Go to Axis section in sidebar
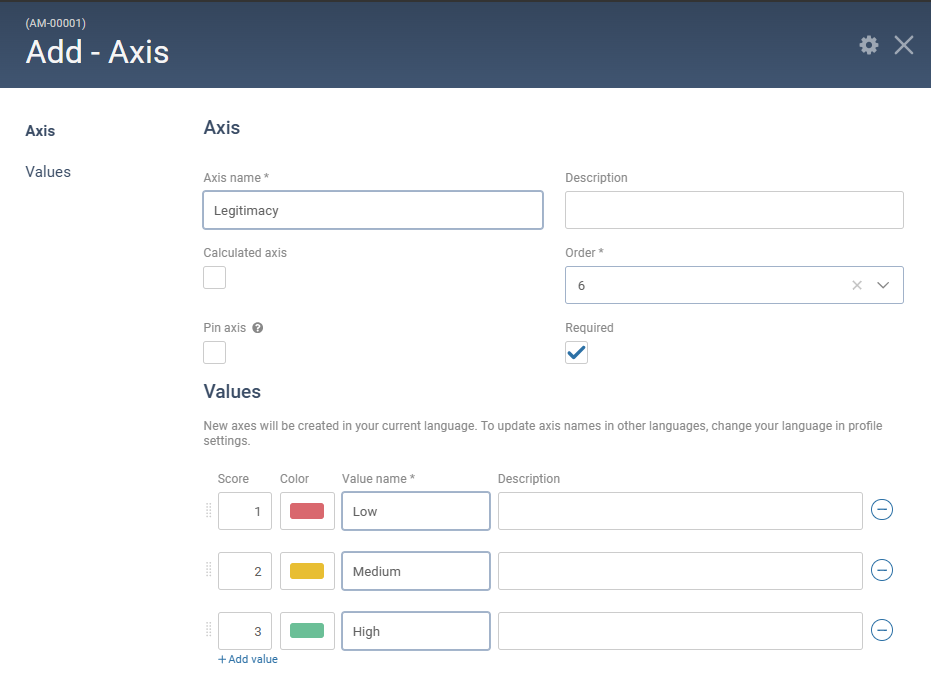This screenshot has height=680, width=931. pyautogui.click(x=40, y=131)
